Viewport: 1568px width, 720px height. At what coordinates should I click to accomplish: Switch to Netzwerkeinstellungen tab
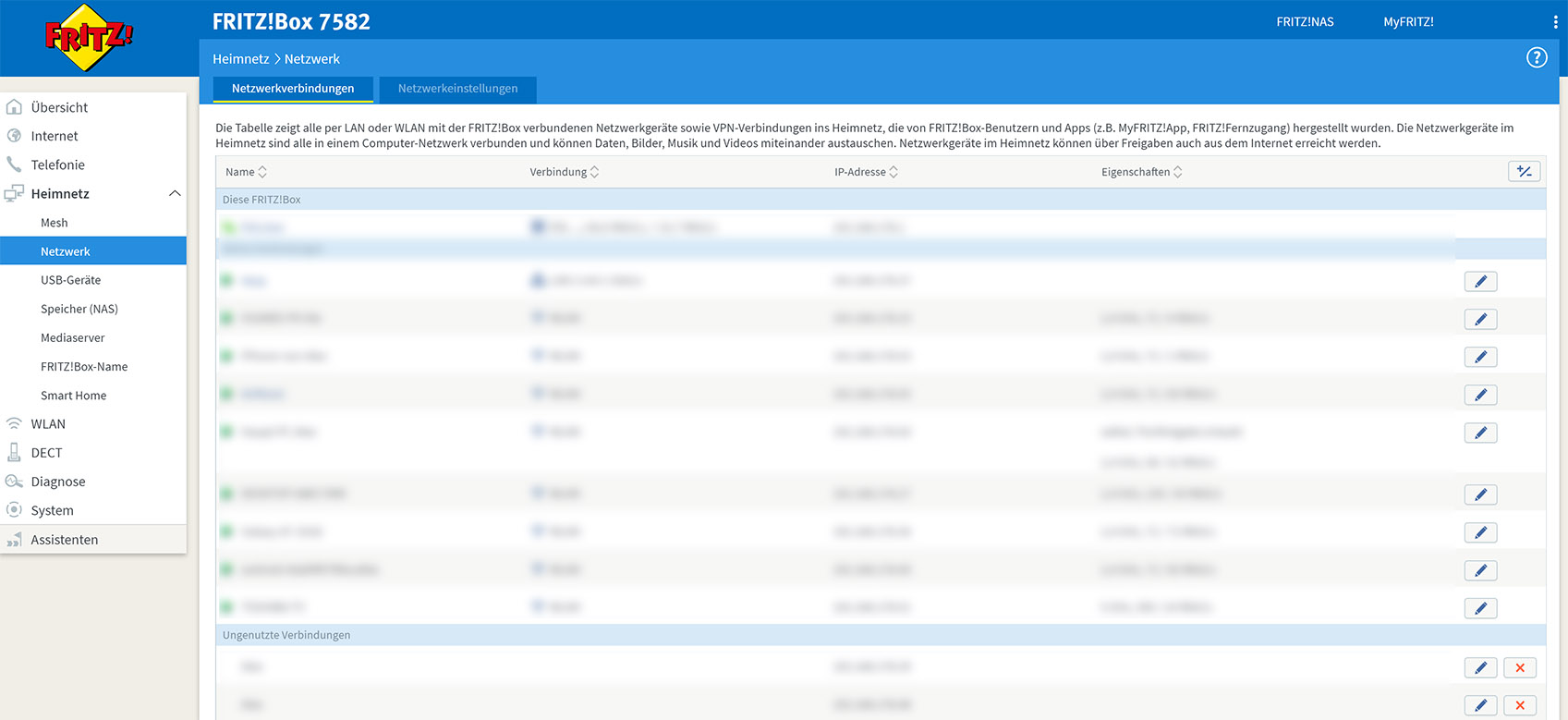[457, 89]
